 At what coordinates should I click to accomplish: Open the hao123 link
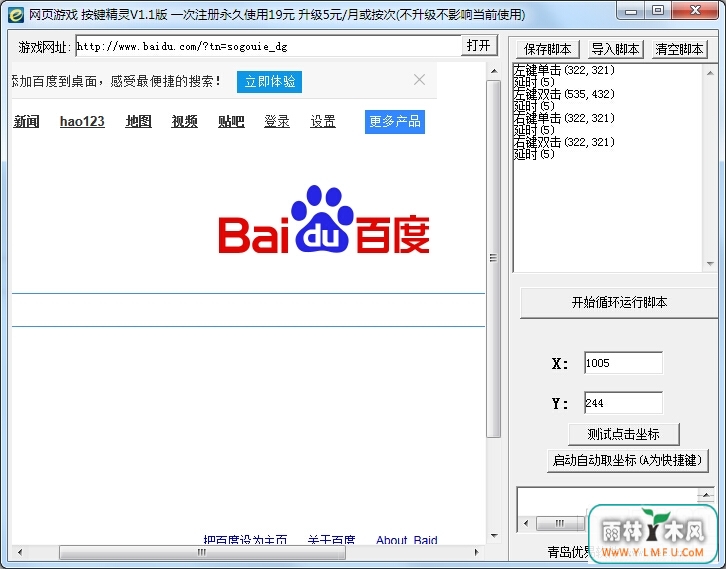[x=82, y=121]
